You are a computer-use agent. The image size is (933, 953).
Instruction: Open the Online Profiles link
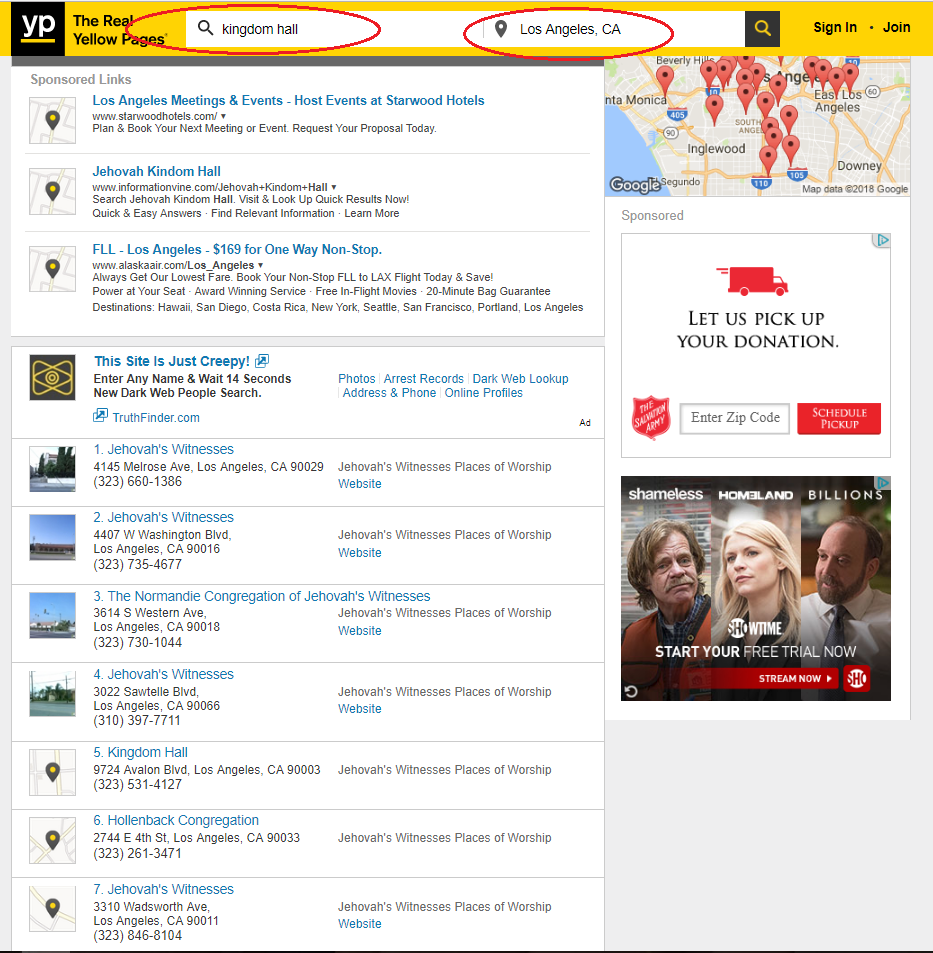483,393
